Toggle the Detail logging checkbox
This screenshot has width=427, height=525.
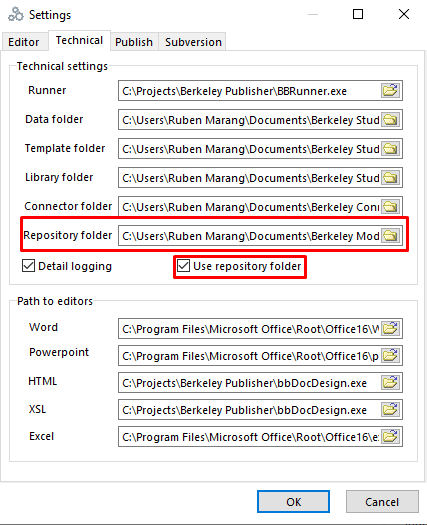(28, 266)
